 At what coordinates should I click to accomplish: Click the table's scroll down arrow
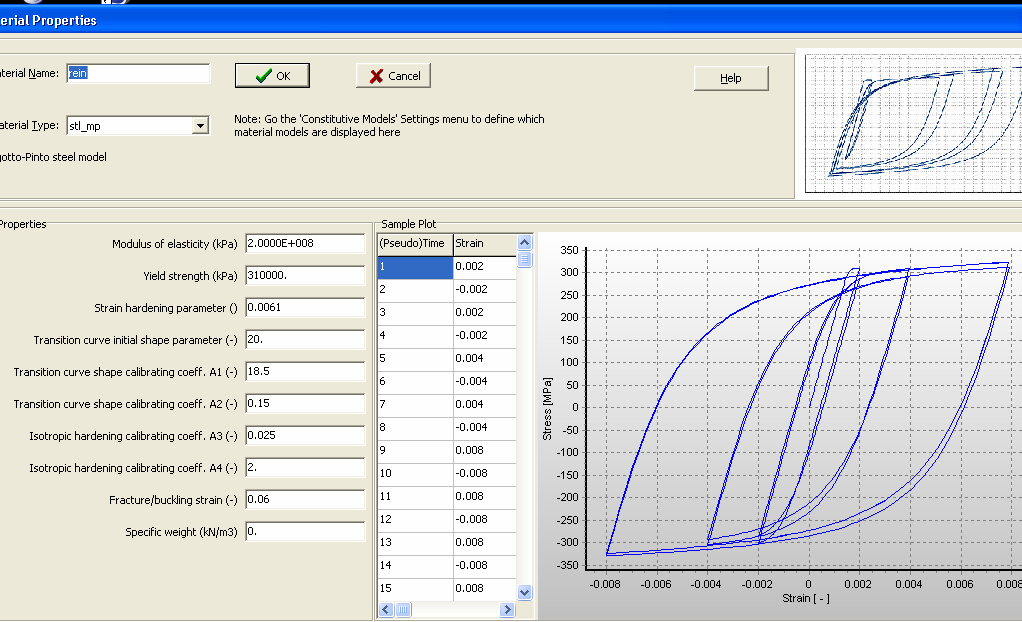[525, 592]
